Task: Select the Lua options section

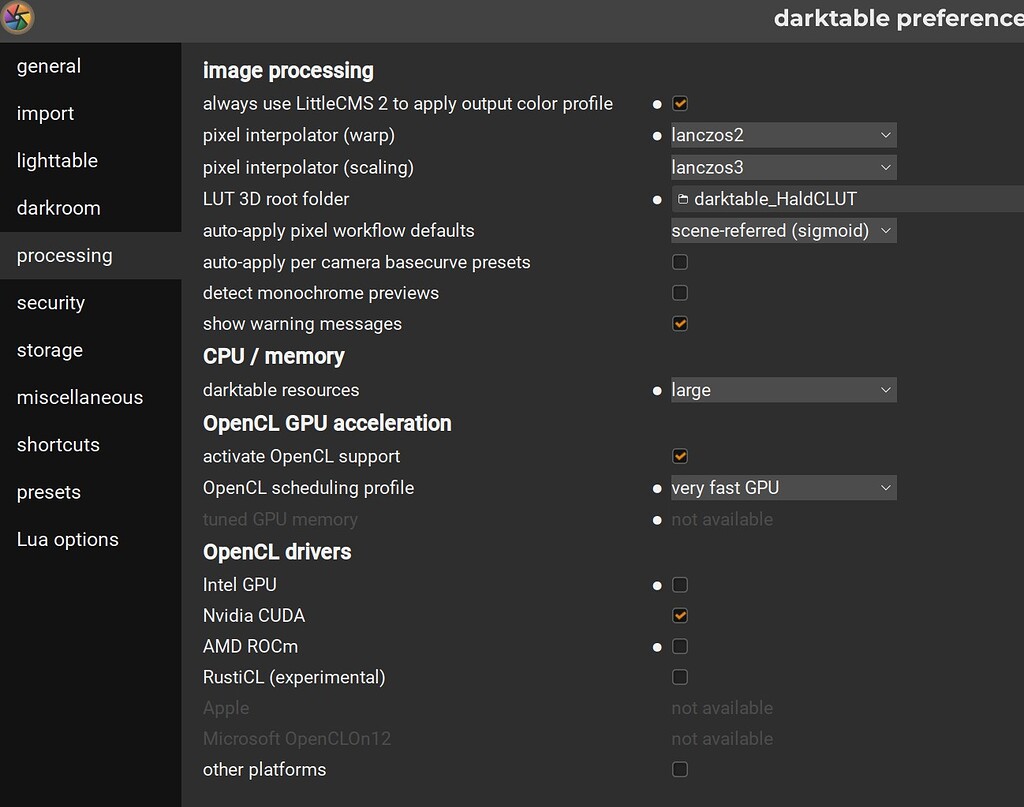Action: point(67,539)
